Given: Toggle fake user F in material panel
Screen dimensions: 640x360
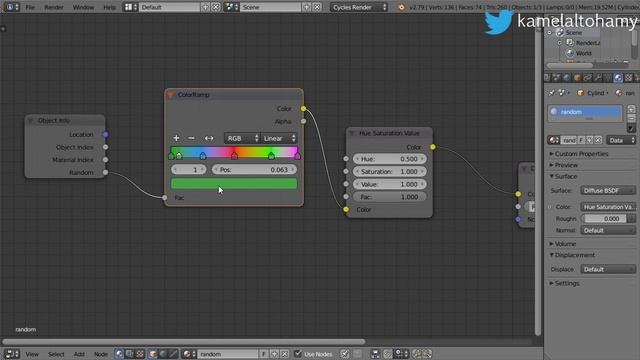Looking at the screenshot, I should [x=581, y=140].
